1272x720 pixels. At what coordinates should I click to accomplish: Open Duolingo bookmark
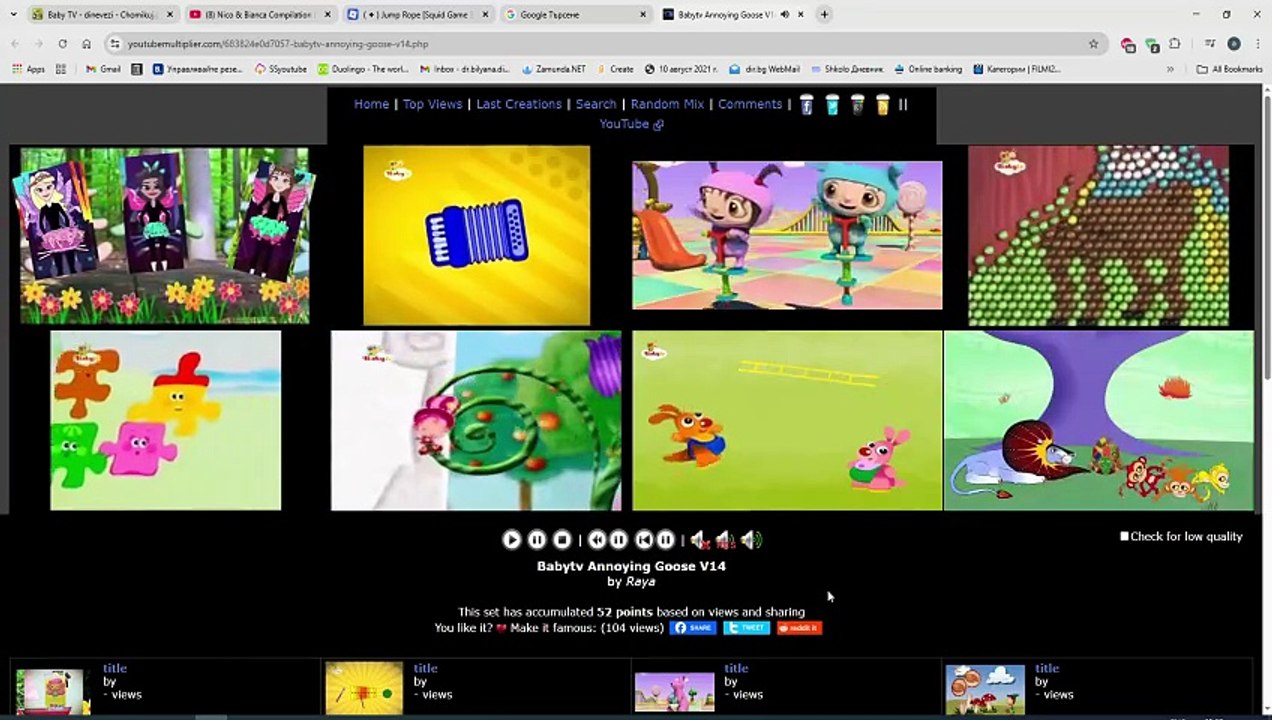coord(363,69)
